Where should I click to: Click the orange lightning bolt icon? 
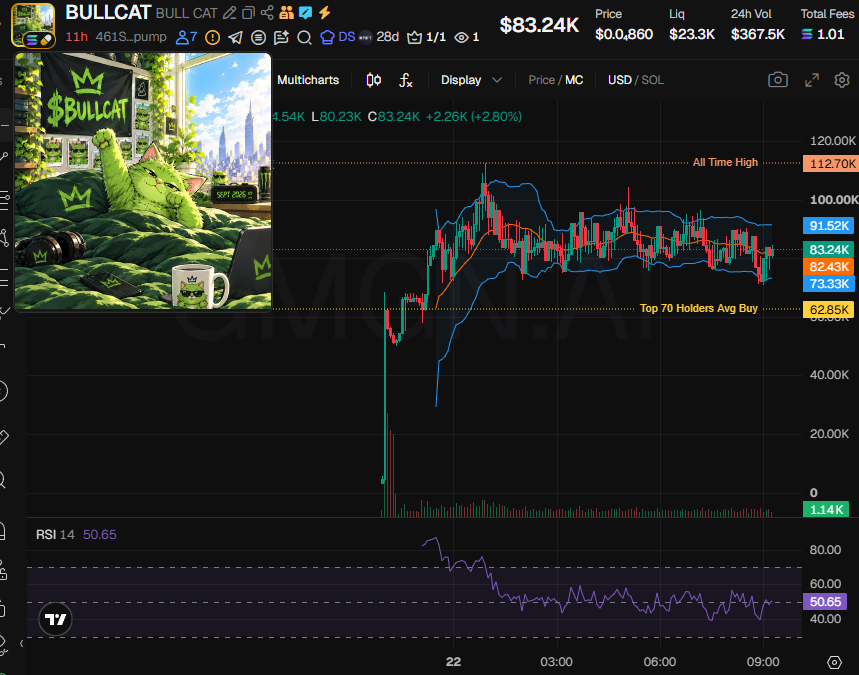pyautogui.click(x=325, y=13)
